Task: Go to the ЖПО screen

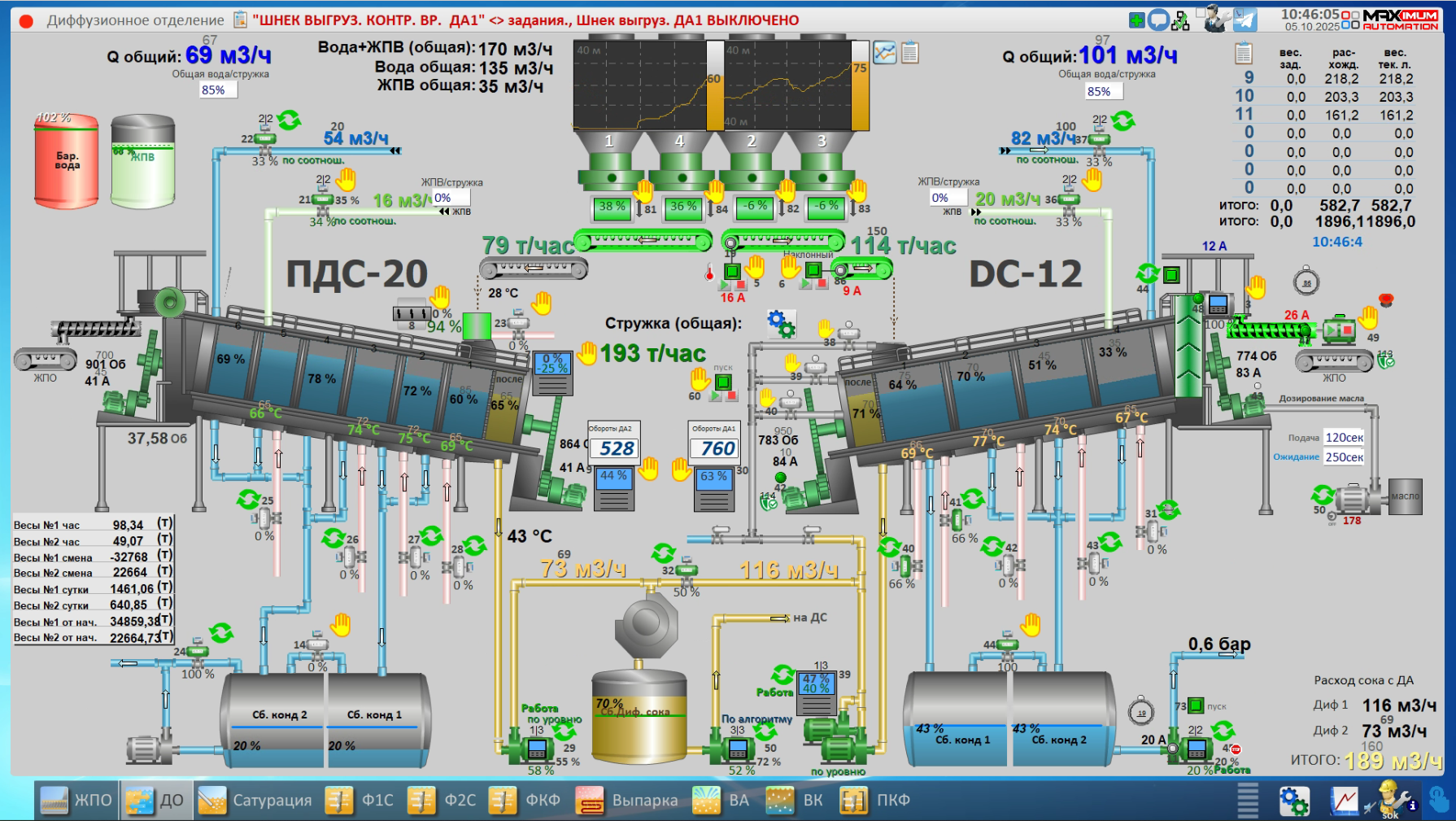Action: (76, 800)
